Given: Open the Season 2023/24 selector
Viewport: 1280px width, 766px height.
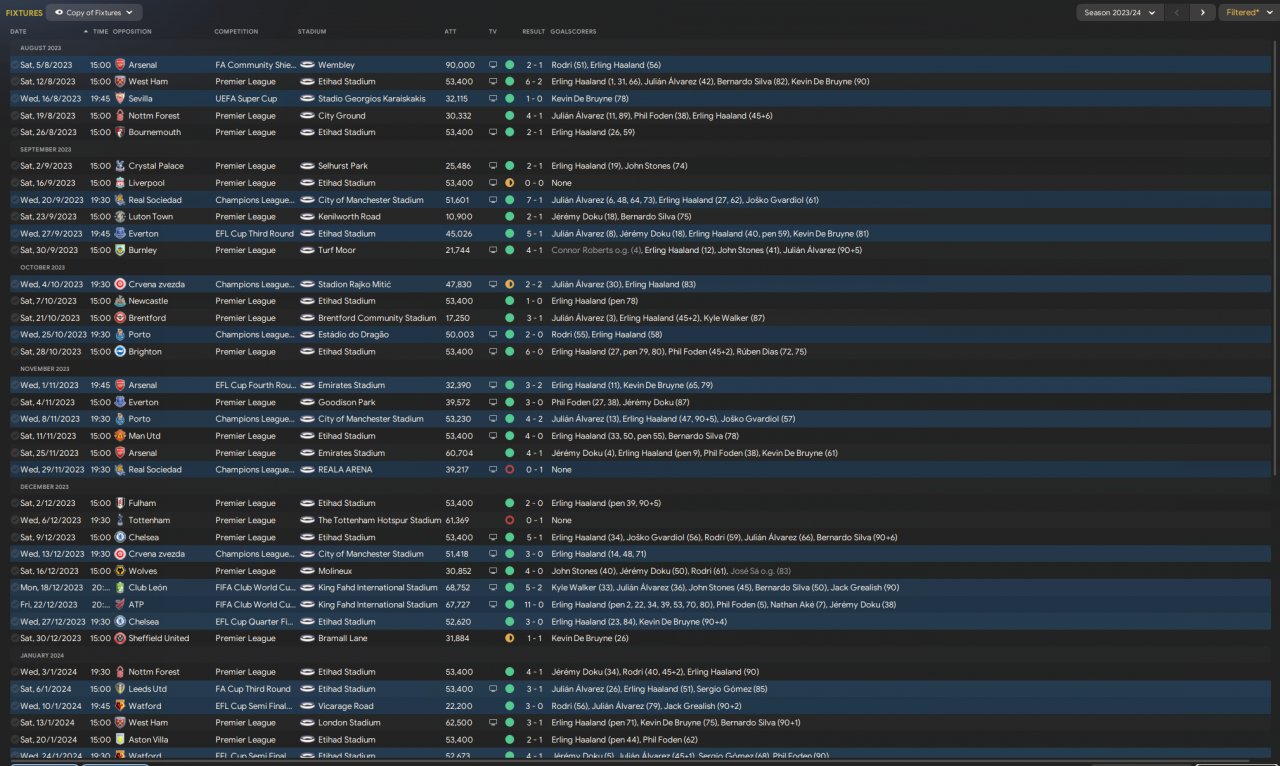Looking at the screenshot, I should 1119,13.
